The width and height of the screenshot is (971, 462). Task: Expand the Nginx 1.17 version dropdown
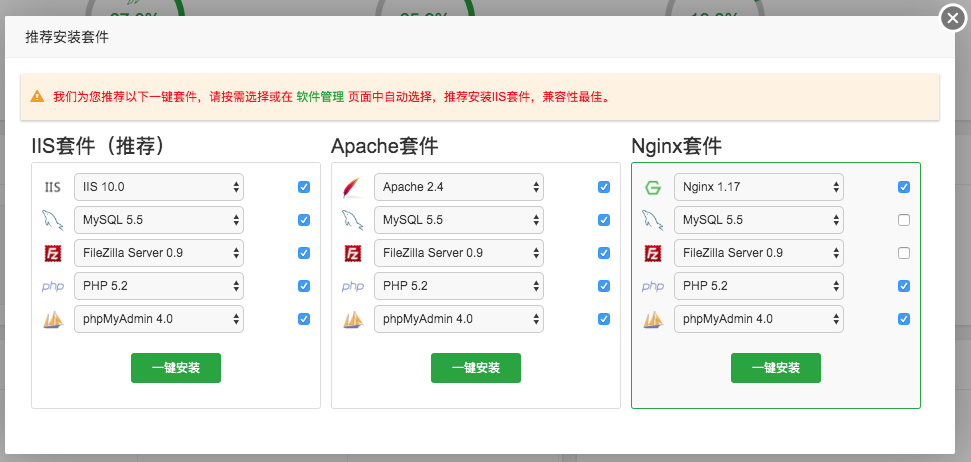[758, 187]
